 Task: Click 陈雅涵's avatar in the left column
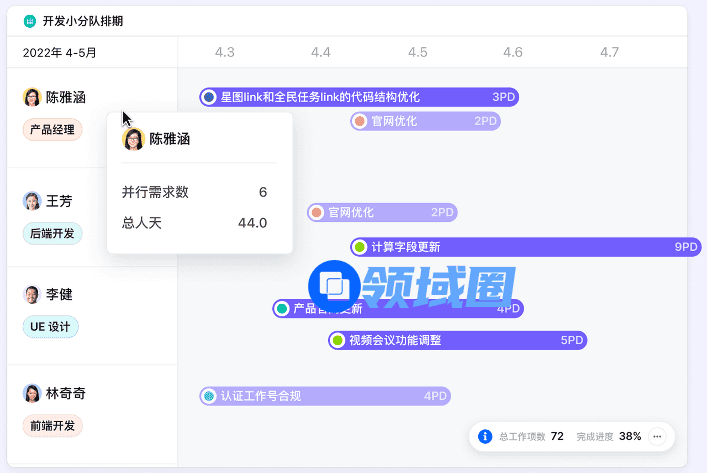[32, 97]
